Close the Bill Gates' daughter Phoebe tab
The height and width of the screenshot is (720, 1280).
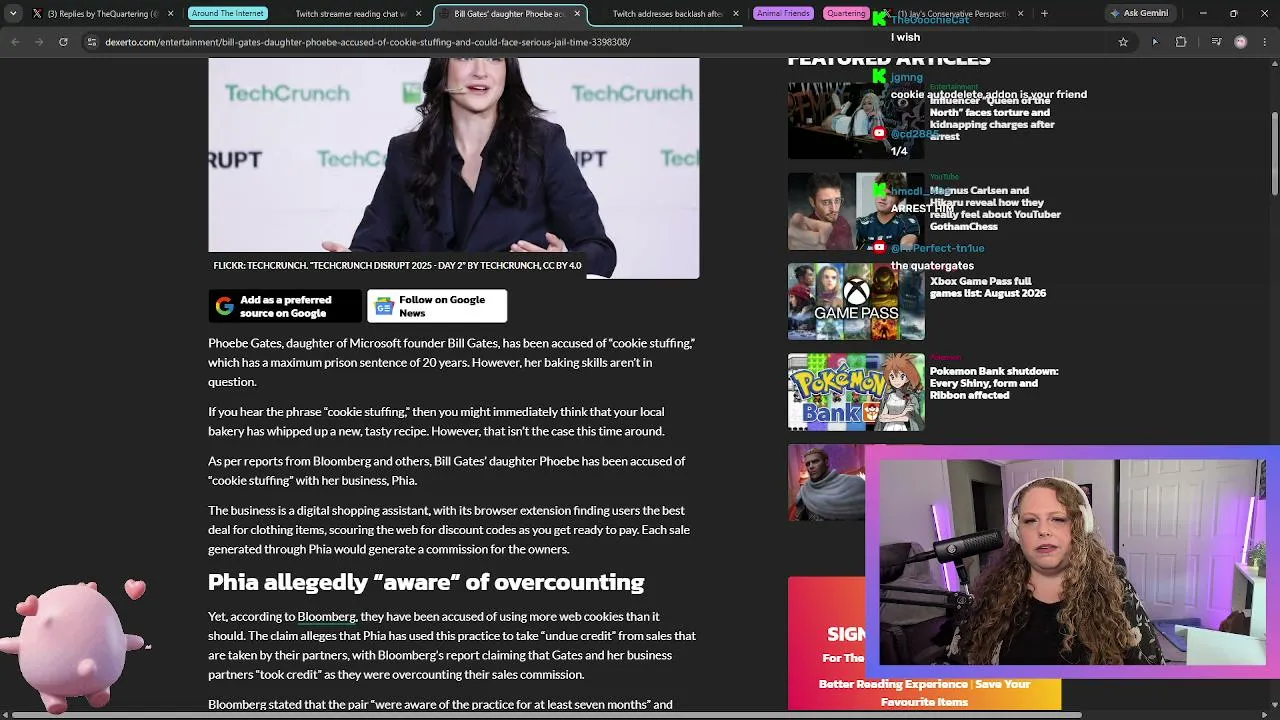coord(577,14)
